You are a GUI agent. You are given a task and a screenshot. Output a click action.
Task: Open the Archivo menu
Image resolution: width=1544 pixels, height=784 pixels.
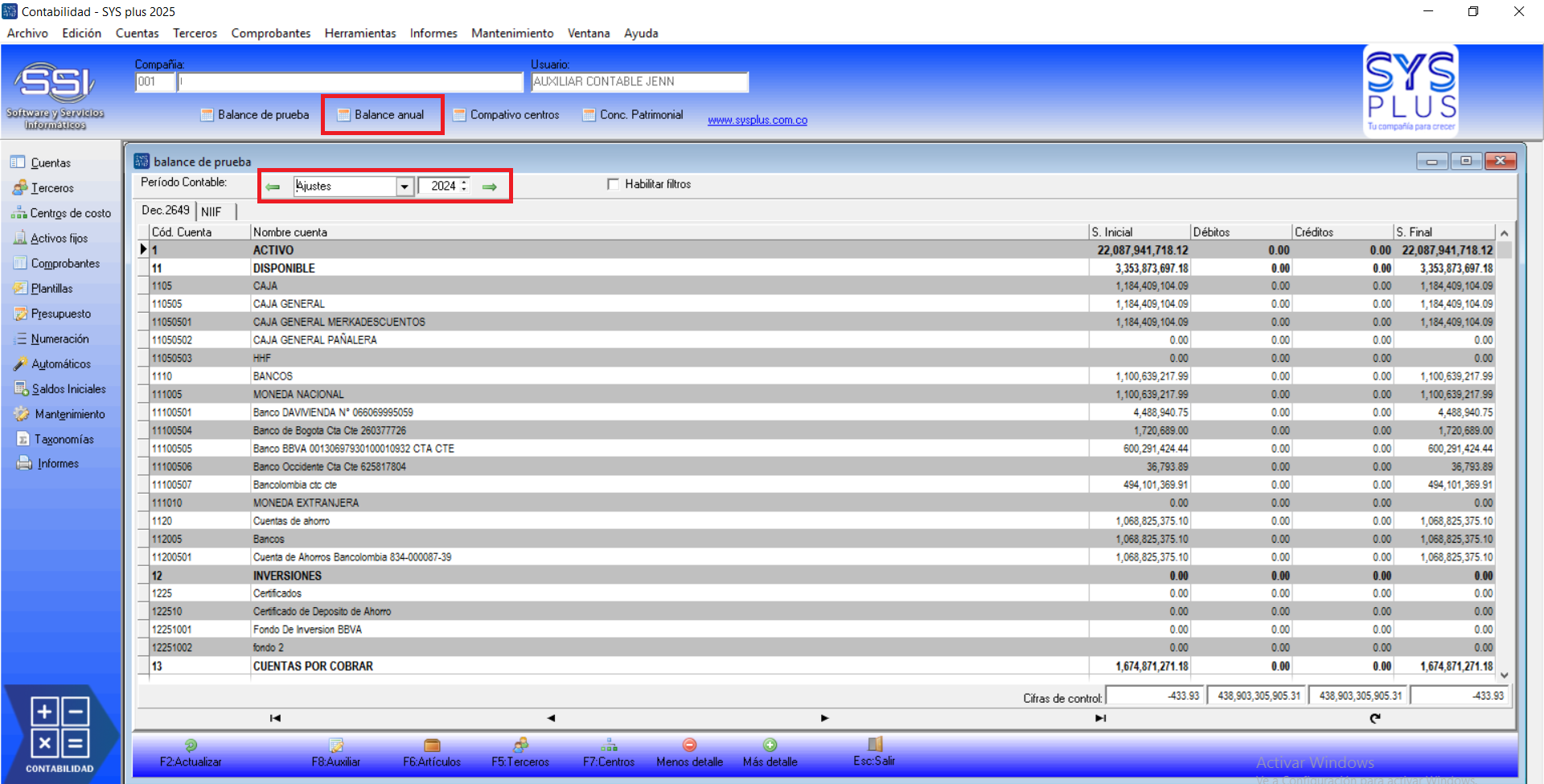point(27,33)
